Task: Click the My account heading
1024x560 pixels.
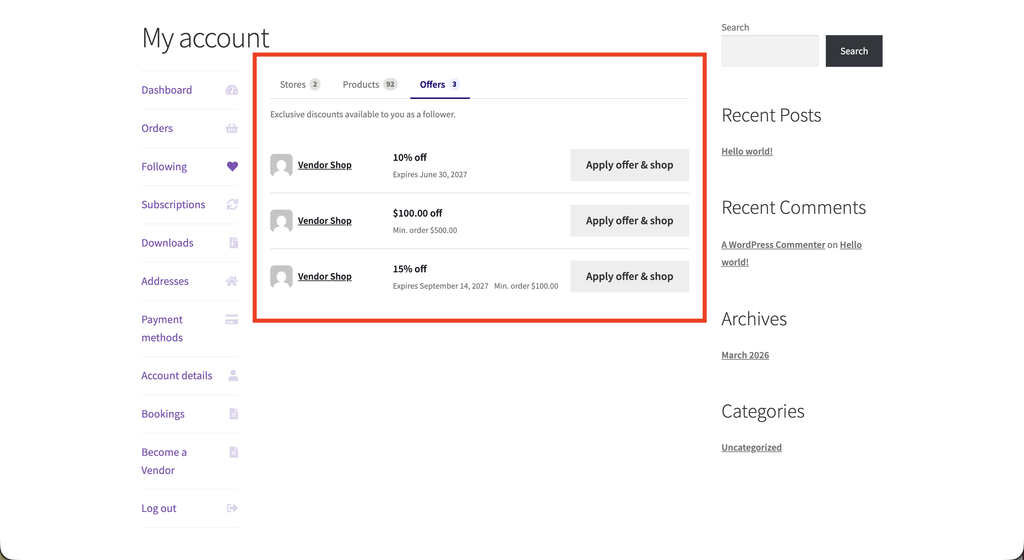Action: 205,38
